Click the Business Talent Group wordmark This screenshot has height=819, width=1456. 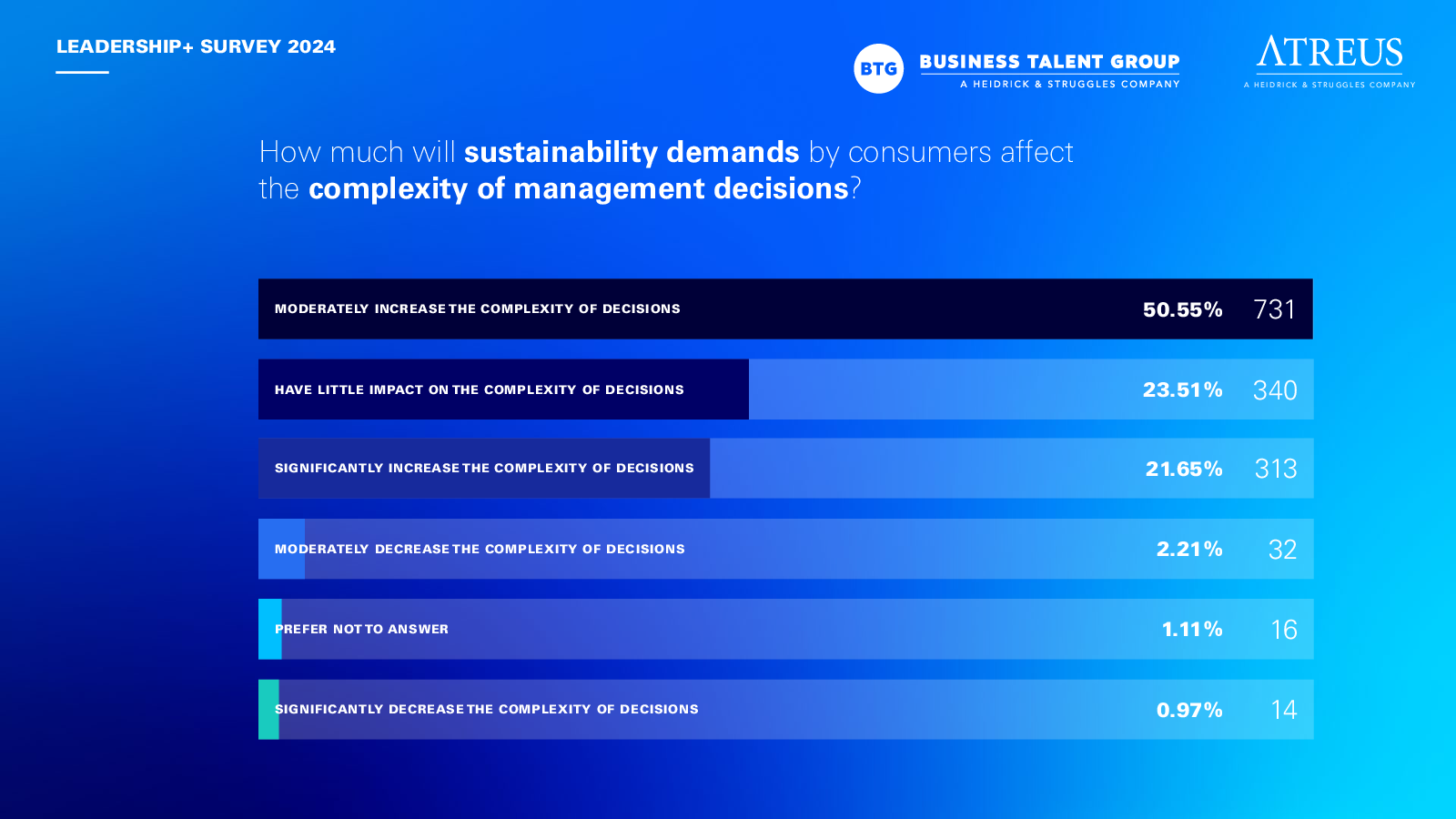[x=1049, y=62]
